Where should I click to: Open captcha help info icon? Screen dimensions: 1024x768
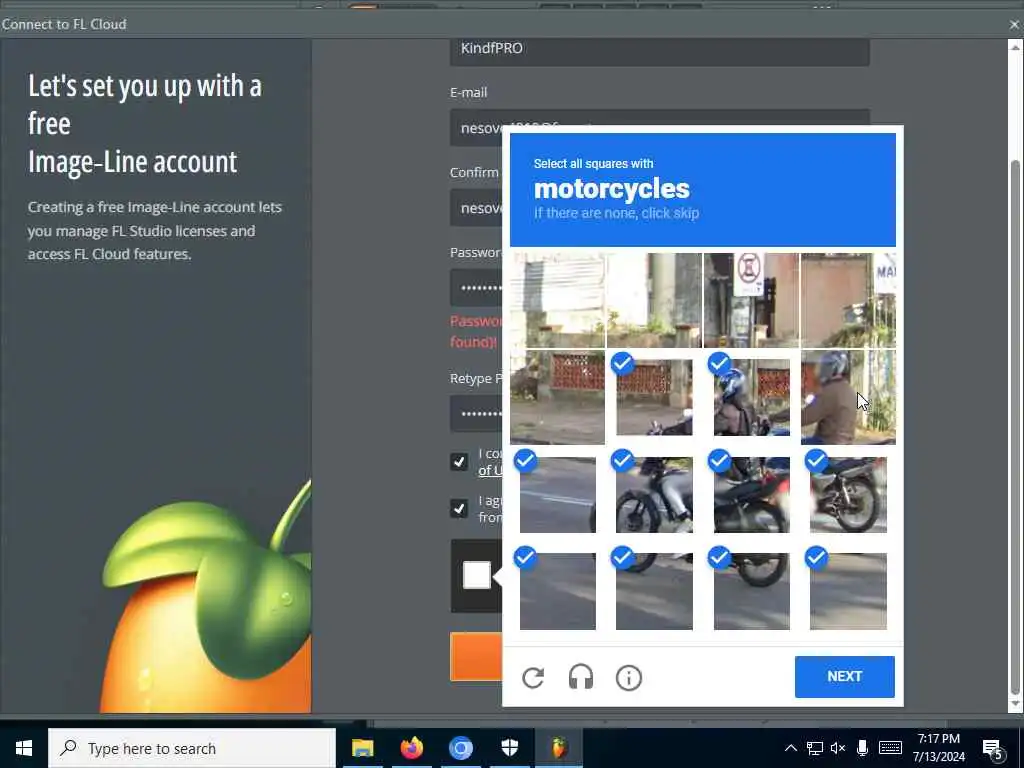[x=628, y=677]
